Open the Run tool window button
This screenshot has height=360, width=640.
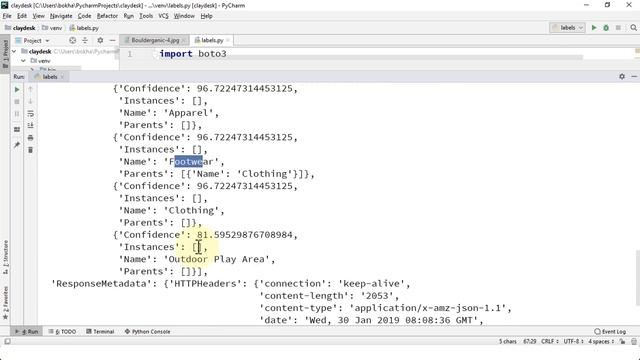pos(27,331)
